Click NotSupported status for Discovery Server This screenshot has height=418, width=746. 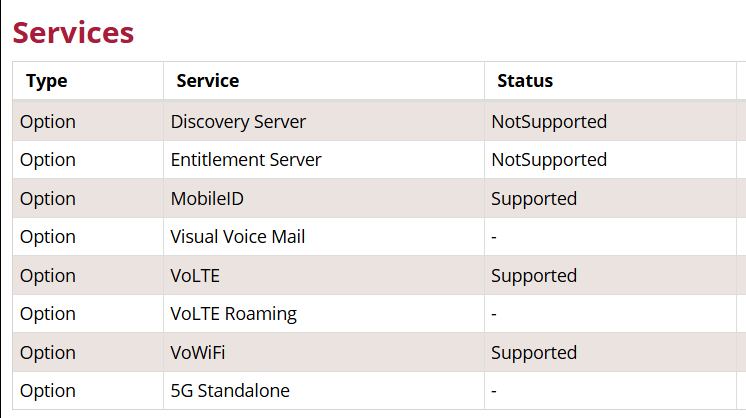(549, 122)
